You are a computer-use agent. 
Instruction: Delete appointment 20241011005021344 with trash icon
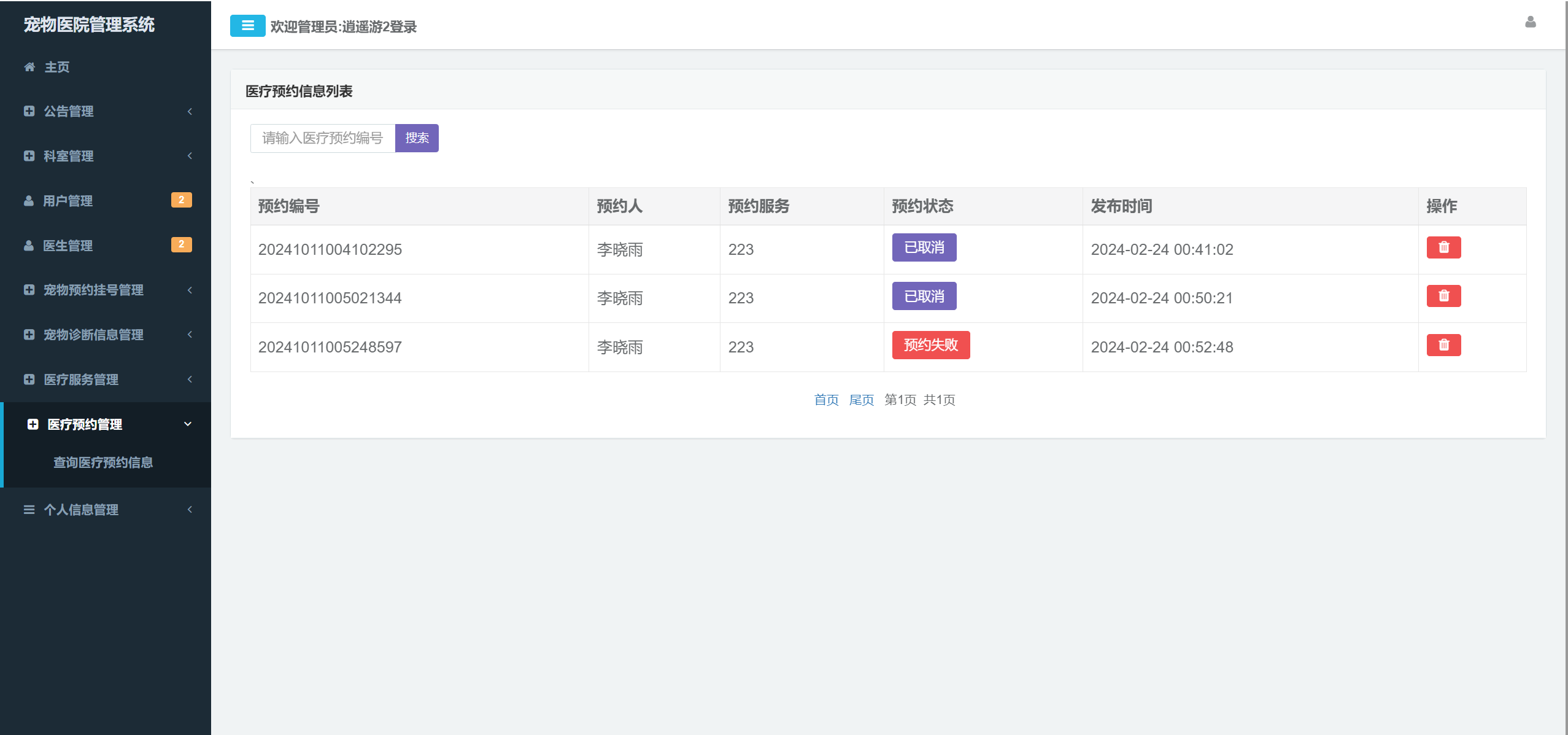pos(1443,296)
